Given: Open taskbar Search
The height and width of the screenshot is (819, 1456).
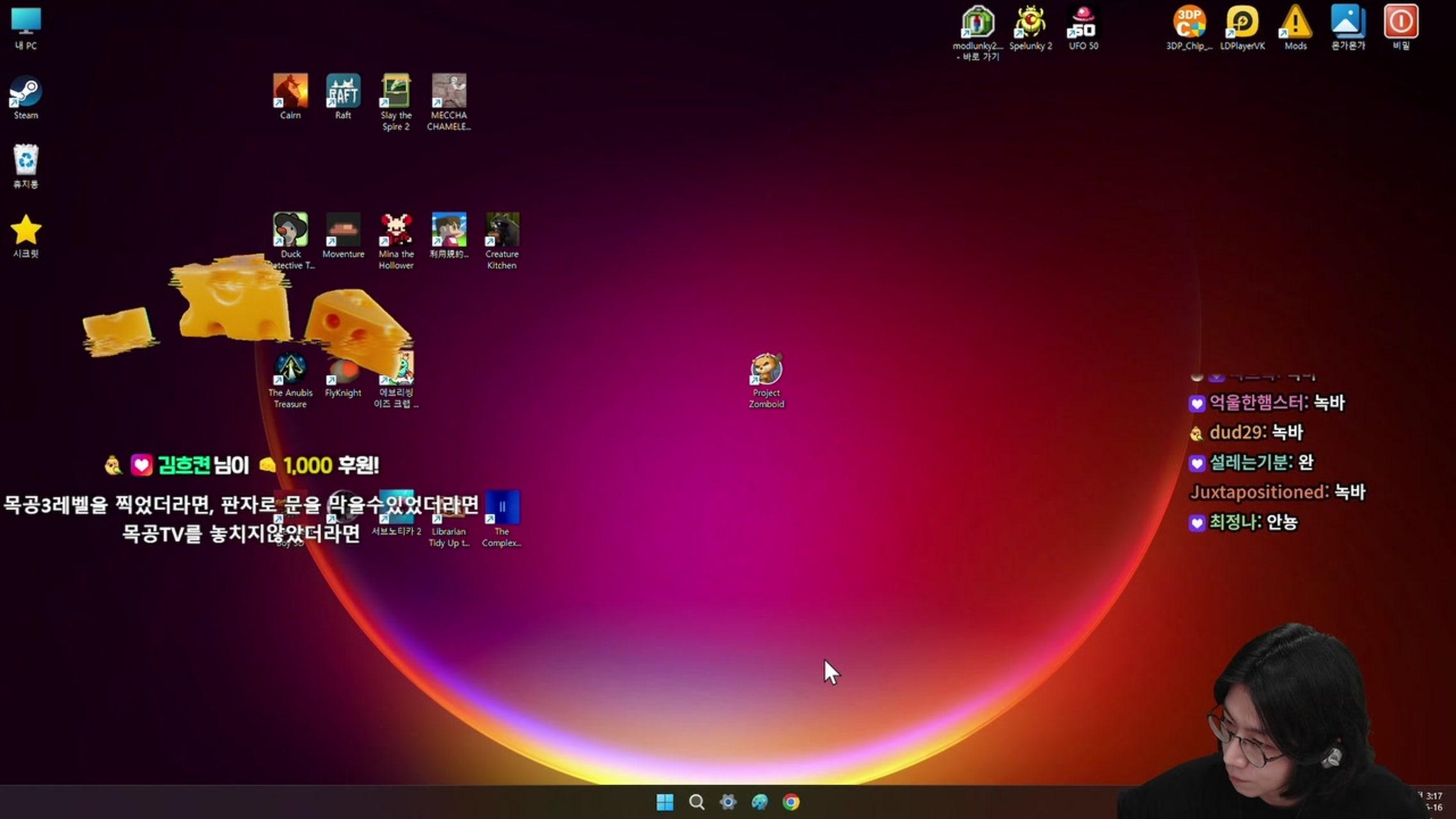Looking at the screenshot, I should [x=697, y=802].
